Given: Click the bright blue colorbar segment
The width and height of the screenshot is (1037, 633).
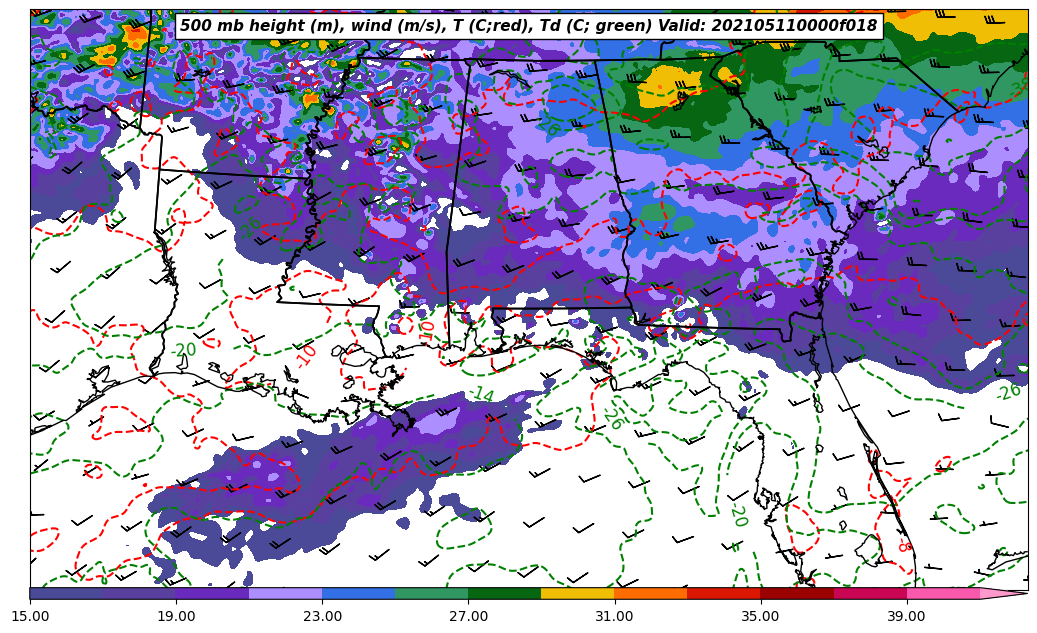Looking at the screenshot, I should 358,593.
